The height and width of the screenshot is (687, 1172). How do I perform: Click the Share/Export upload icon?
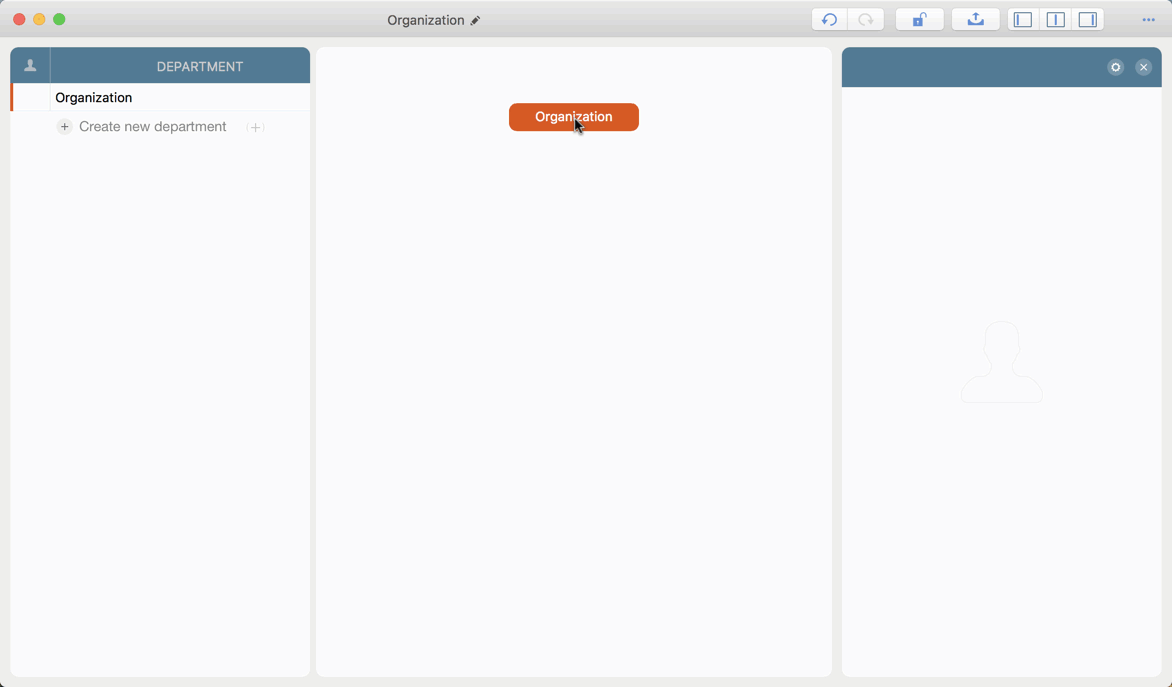click(x=975, y=20)
